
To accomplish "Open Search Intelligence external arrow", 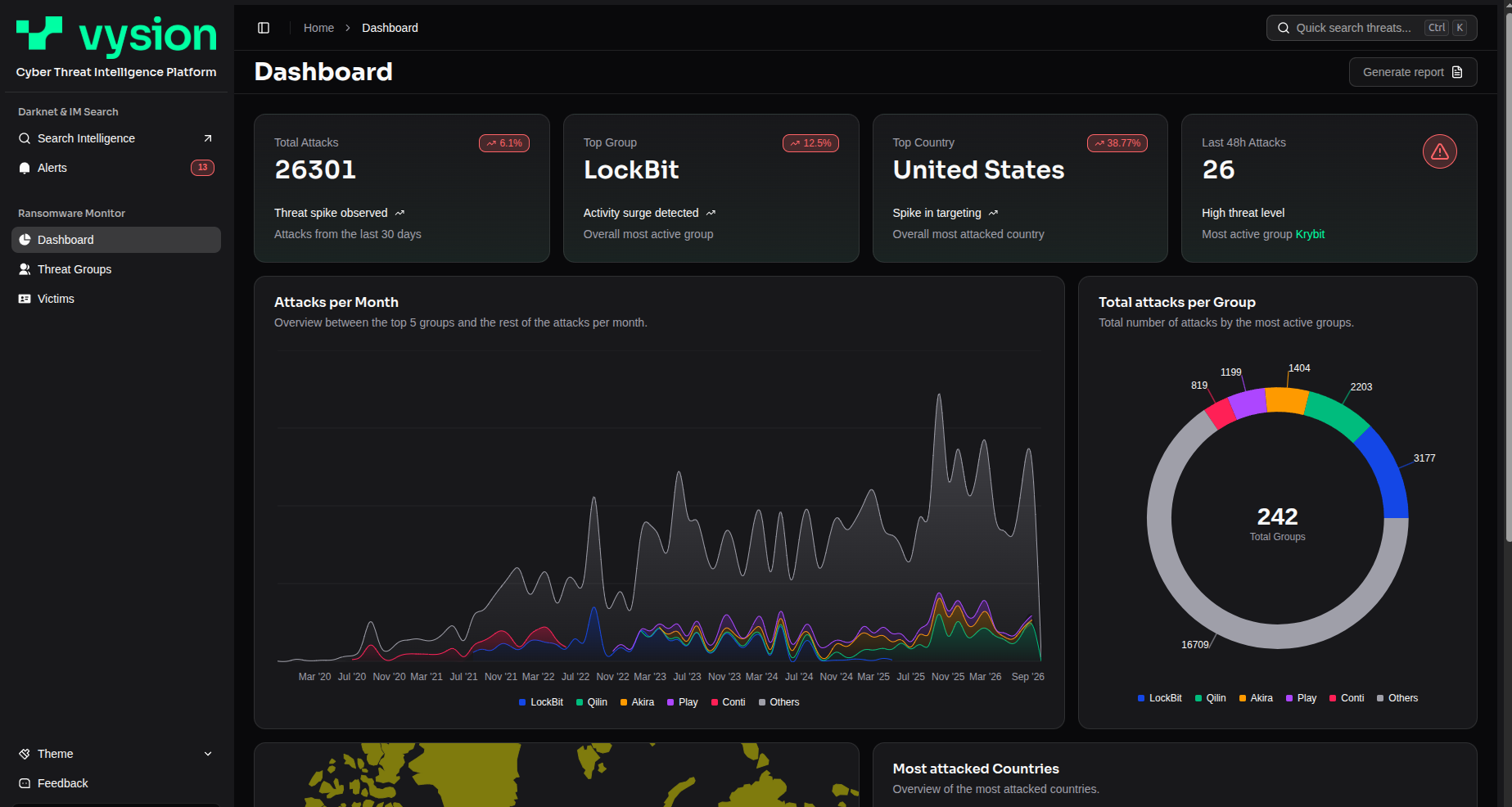I will tap(208, 138).
